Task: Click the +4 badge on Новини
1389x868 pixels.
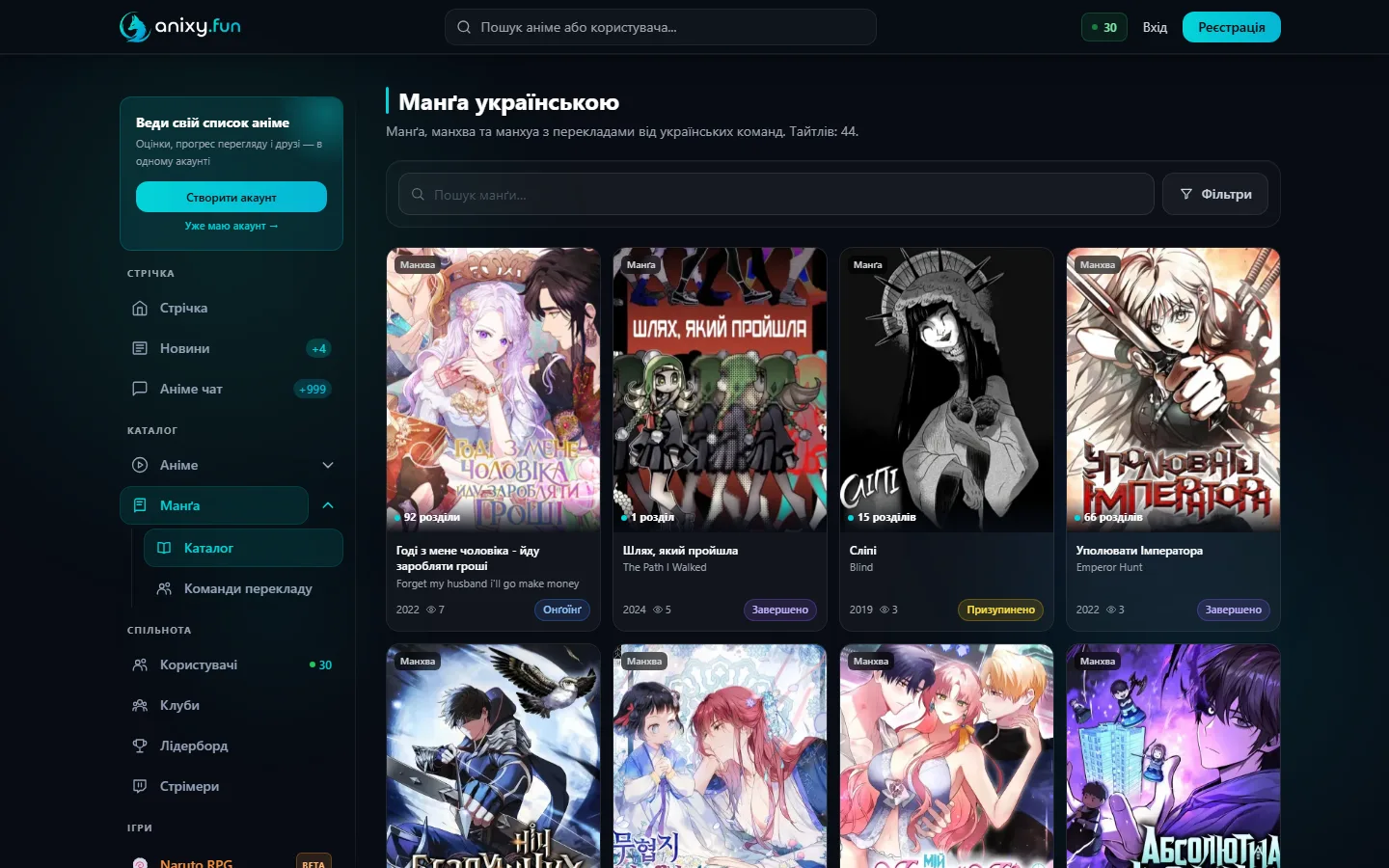Action: coord(318,348)
